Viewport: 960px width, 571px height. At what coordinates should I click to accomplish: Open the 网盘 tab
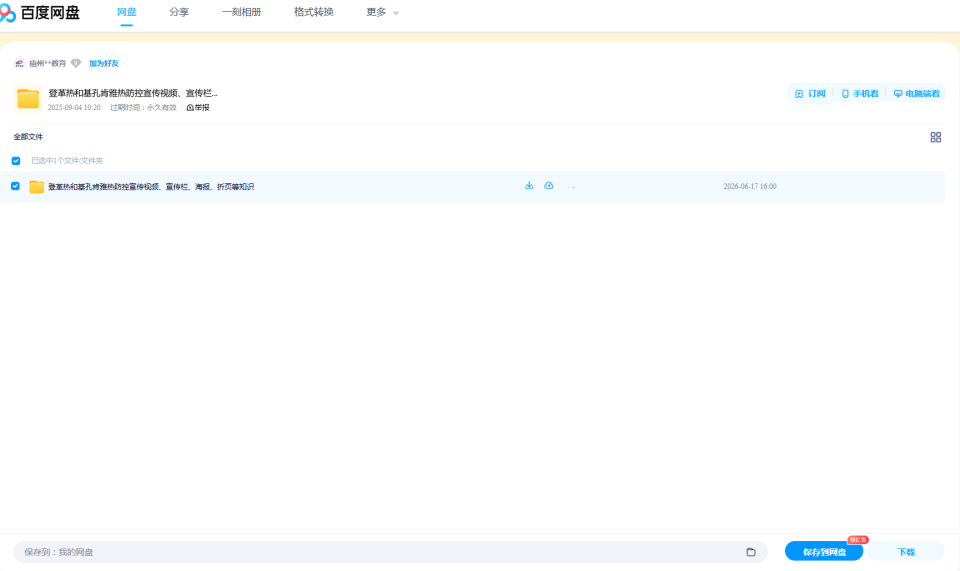[x=127, y=12]
